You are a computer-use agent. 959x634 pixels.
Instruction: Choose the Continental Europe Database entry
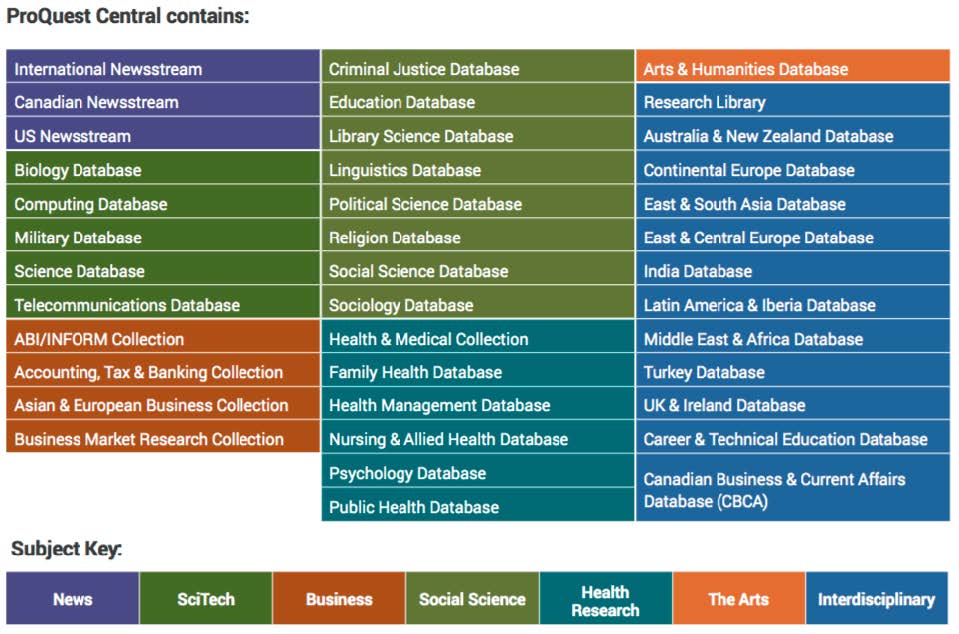coord(793,168)
